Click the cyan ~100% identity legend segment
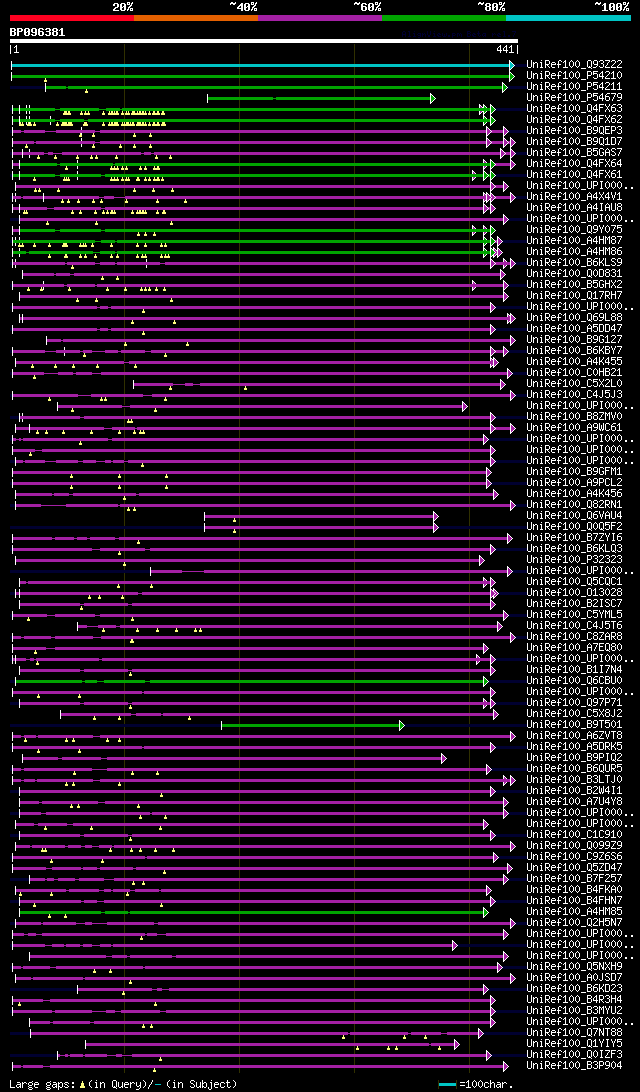Image resolution: width=640 pixels, height=1092 pixels. tap(568, 18)
